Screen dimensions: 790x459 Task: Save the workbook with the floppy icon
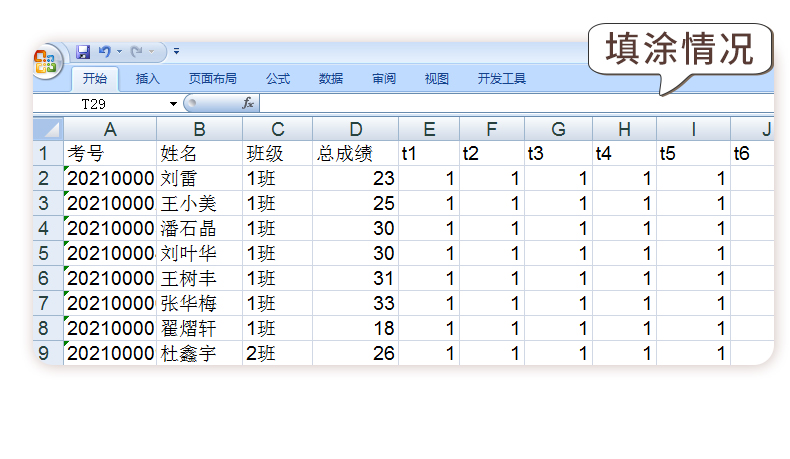[83, 51]
